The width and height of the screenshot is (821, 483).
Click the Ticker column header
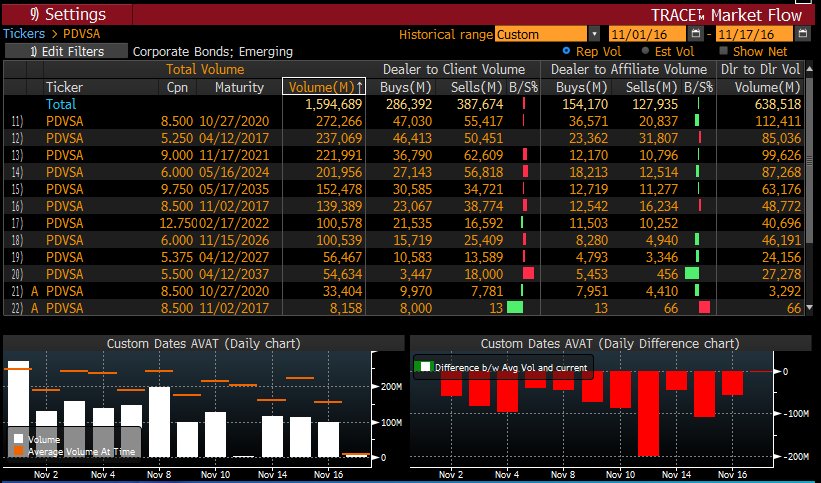[64, 87]
